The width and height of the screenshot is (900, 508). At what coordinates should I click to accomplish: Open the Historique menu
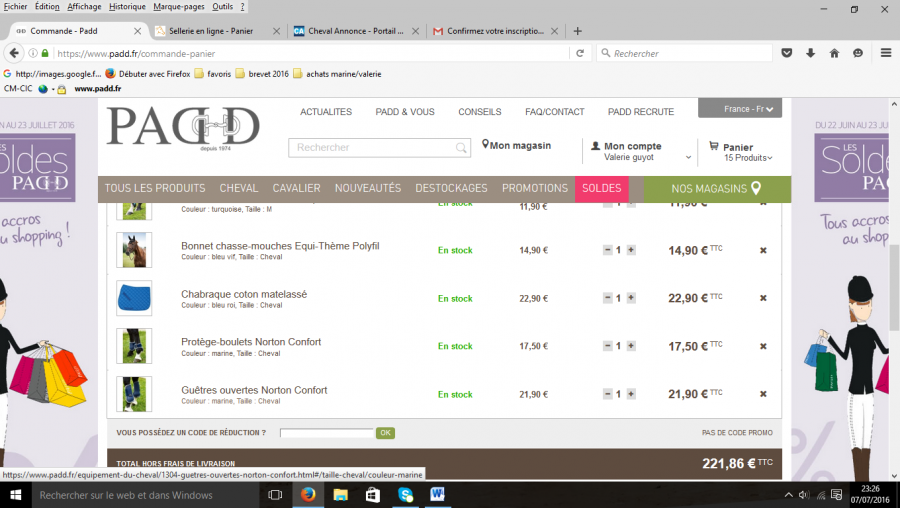tap(127, 6)
